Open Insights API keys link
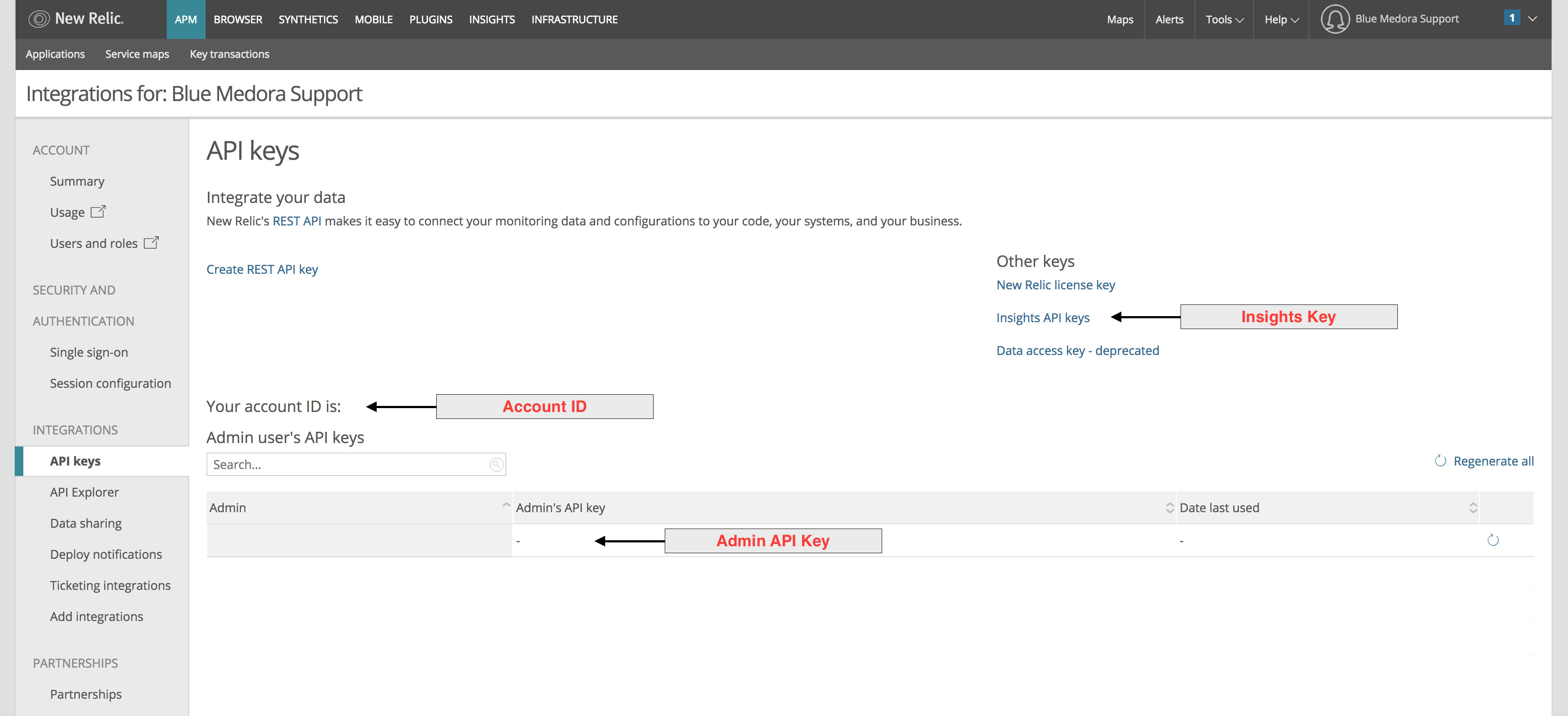This screenshot has width=1568, height=716. 1043,317
